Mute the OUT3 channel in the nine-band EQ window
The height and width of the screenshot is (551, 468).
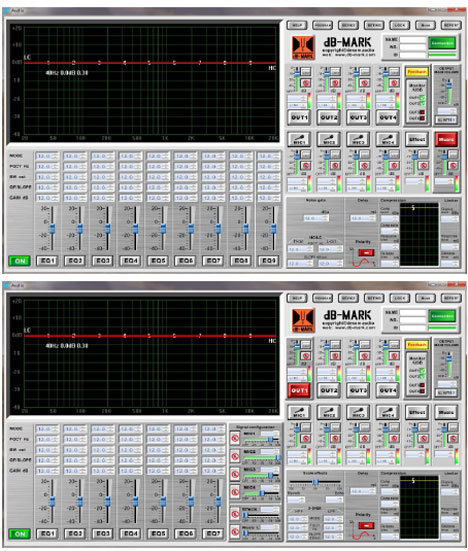click(364, 83)
